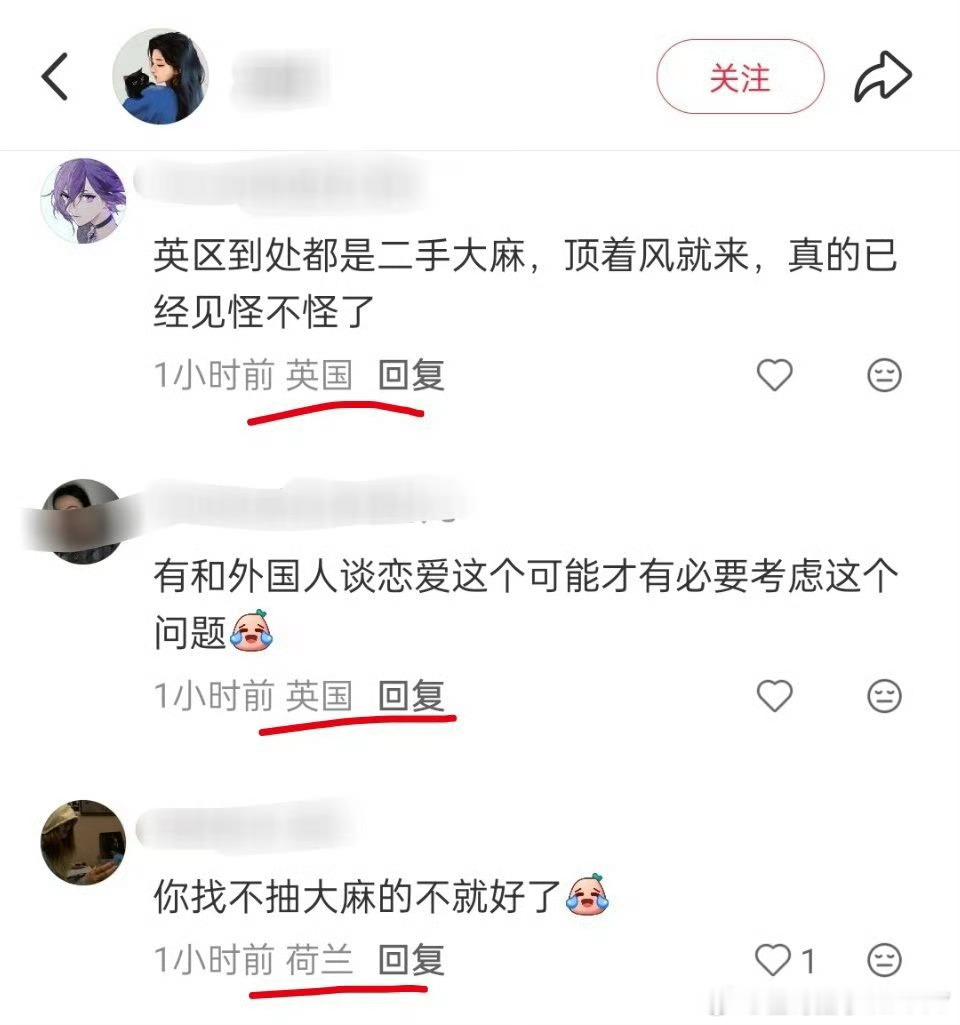This screenshot has height=1025, width=960.
Task: Tap the back arrow icon
Action: pos(55,77)
